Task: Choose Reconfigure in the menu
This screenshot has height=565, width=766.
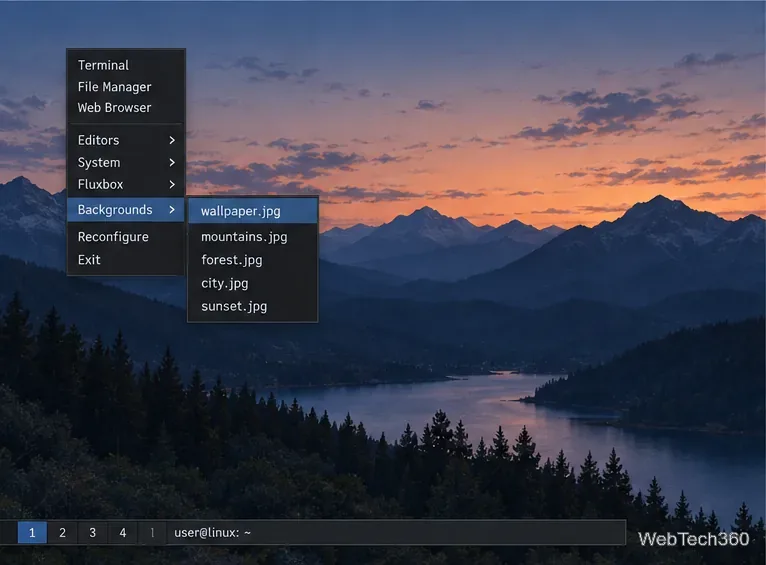Action: pos(126,237)
